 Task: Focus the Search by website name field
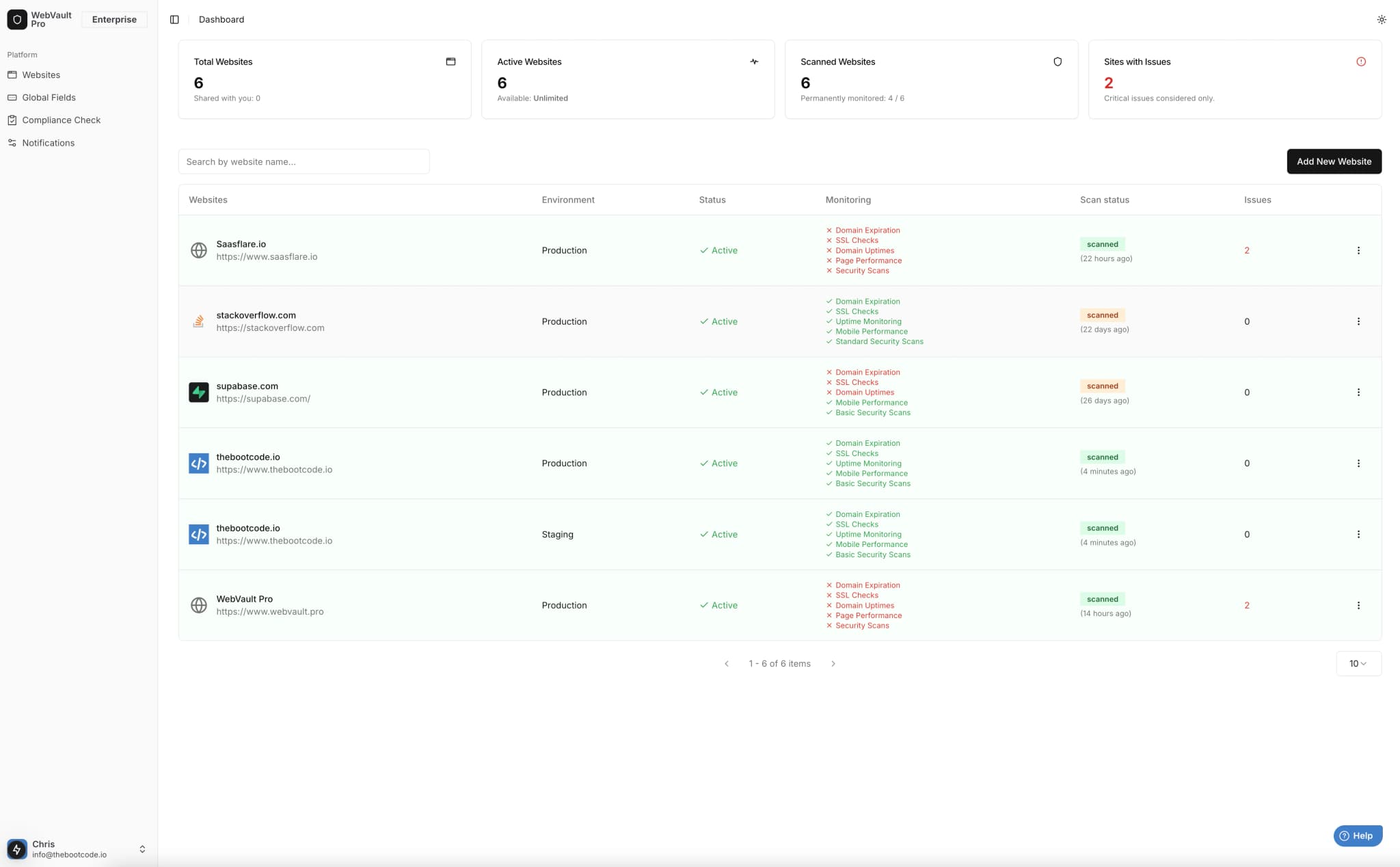[304, 161]
